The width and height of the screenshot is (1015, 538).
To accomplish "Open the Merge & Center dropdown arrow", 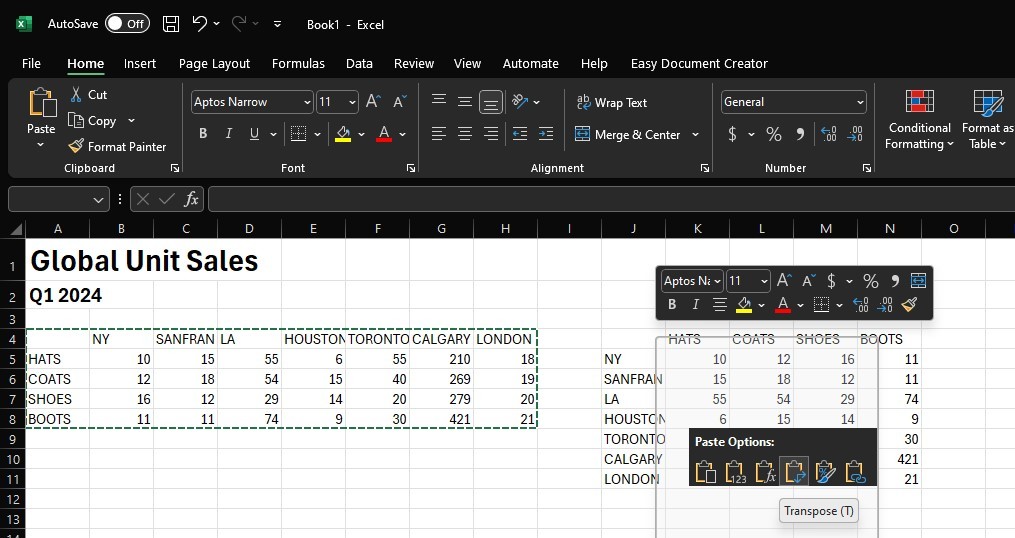I will coord(695,134).
